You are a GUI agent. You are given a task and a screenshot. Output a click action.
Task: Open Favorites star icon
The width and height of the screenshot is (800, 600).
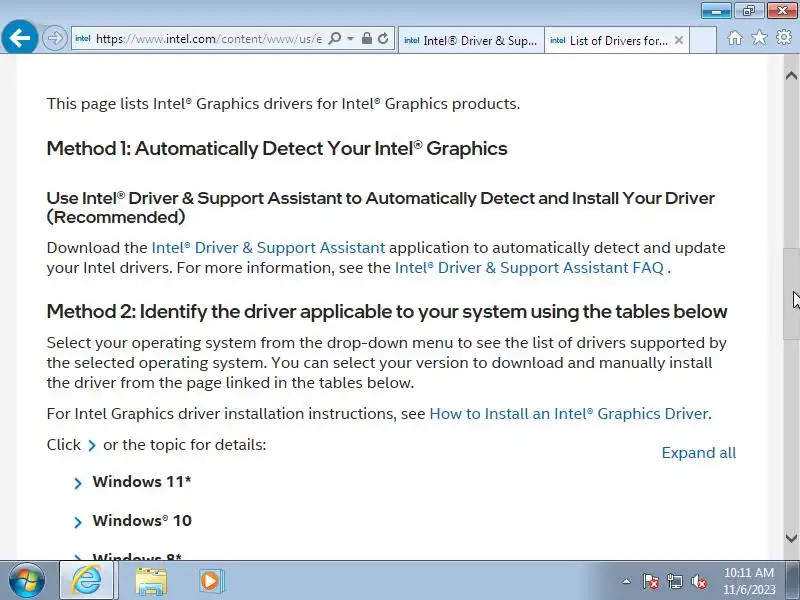[x=759, y=37]
